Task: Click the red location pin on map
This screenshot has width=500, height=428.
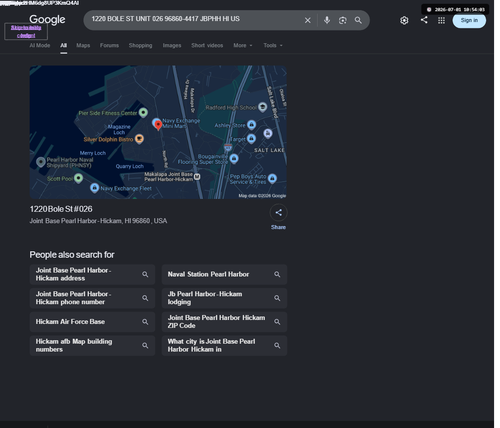Action: pyautogui.click(x=158, y=125)
